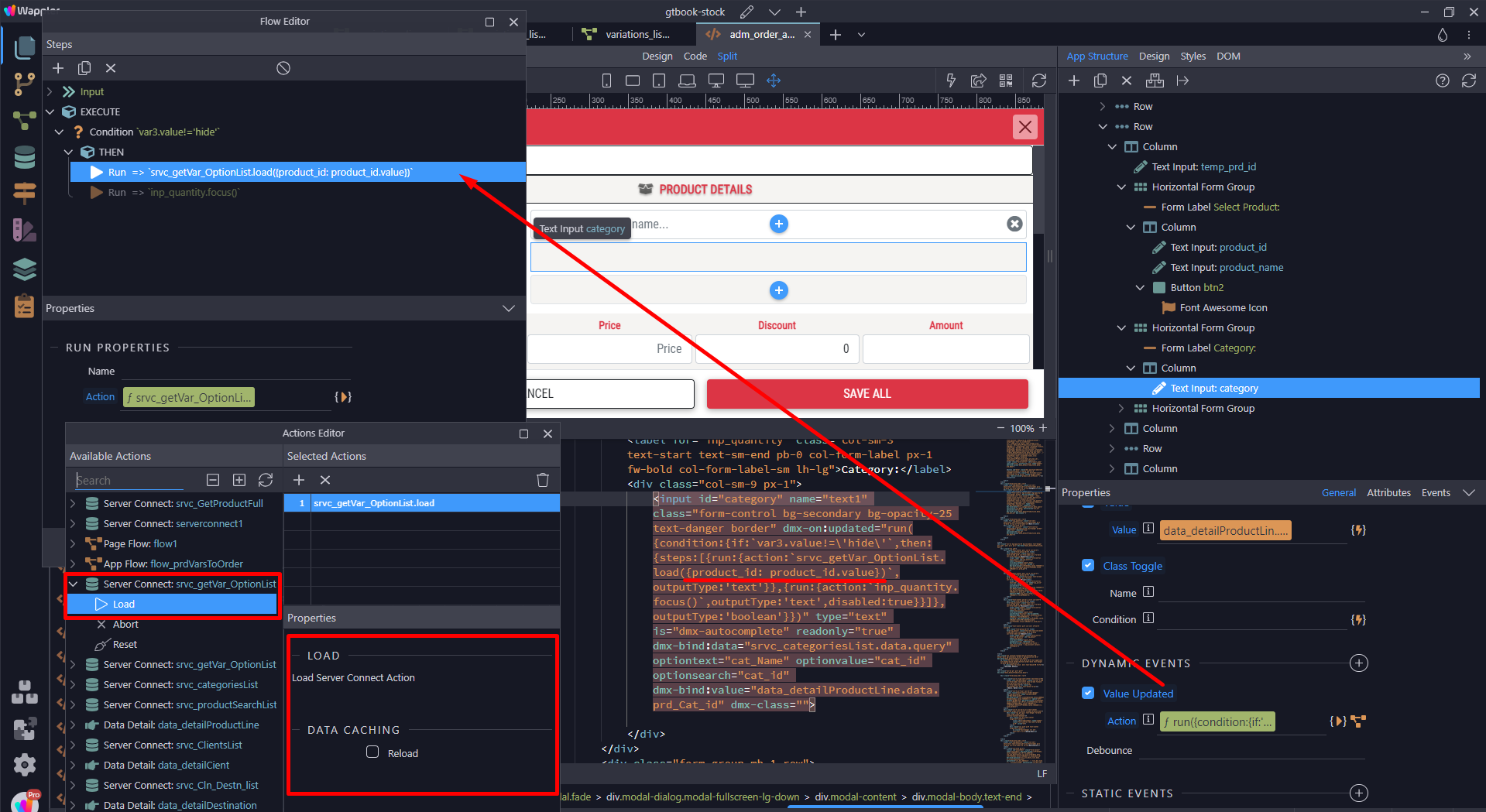The height and width of the screenshot is (812, 1486).
Task: Switch to Events properties tab
Action: (x=1436, y=492)
